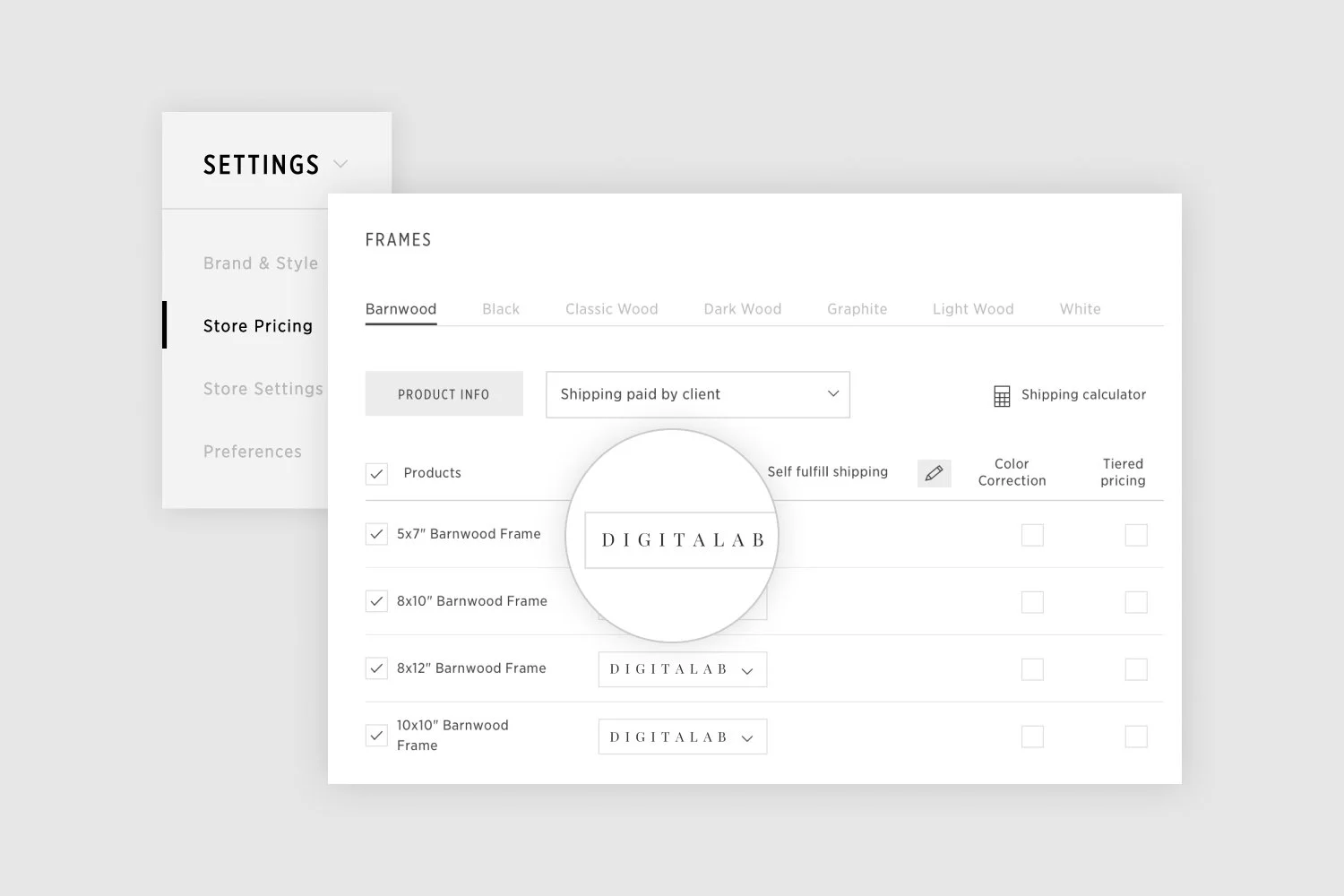Screen dimensions: 1344x896
Task: Click the PRODUCT INFO button
Action: tap(444, 394)
